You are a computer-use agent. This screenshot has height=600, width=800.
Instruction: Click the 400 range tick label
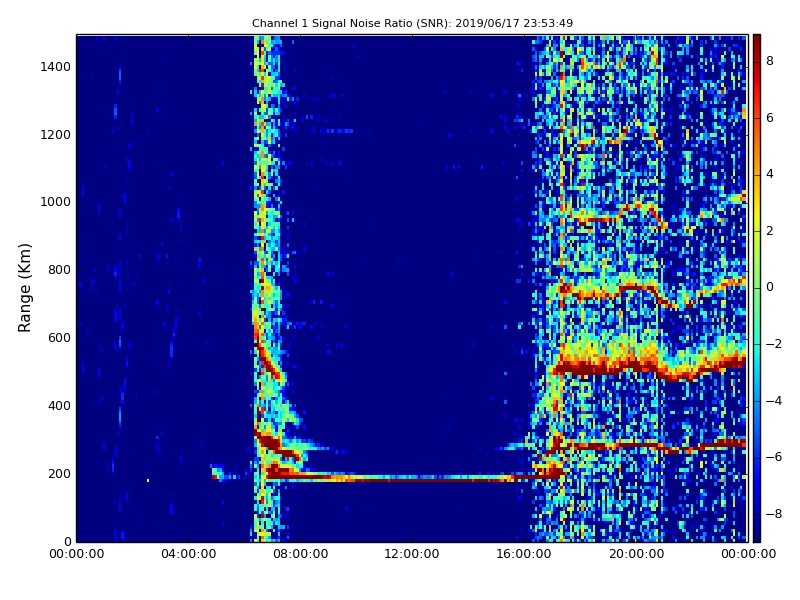59,406
